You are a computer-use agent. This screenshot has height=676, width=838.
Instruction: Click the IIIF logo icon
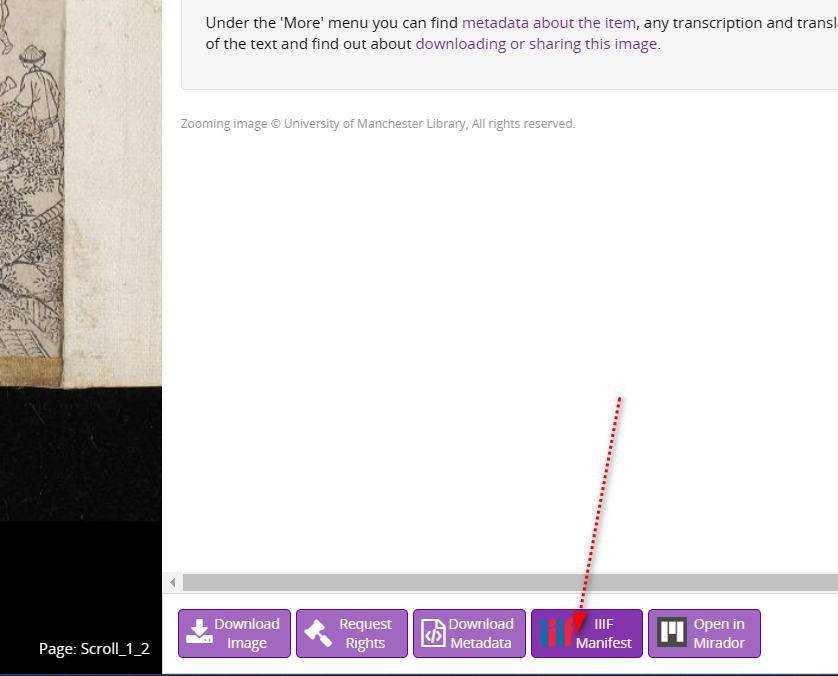click(x=556, y=633)
